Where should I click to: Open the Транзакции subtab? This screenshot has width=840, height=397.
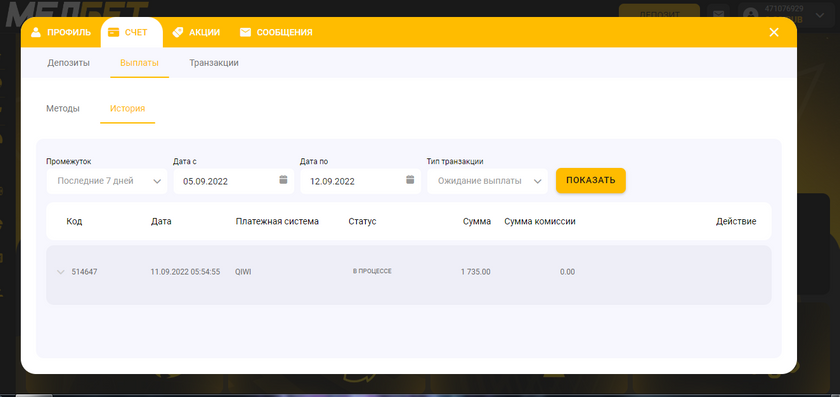coord(214,63)
